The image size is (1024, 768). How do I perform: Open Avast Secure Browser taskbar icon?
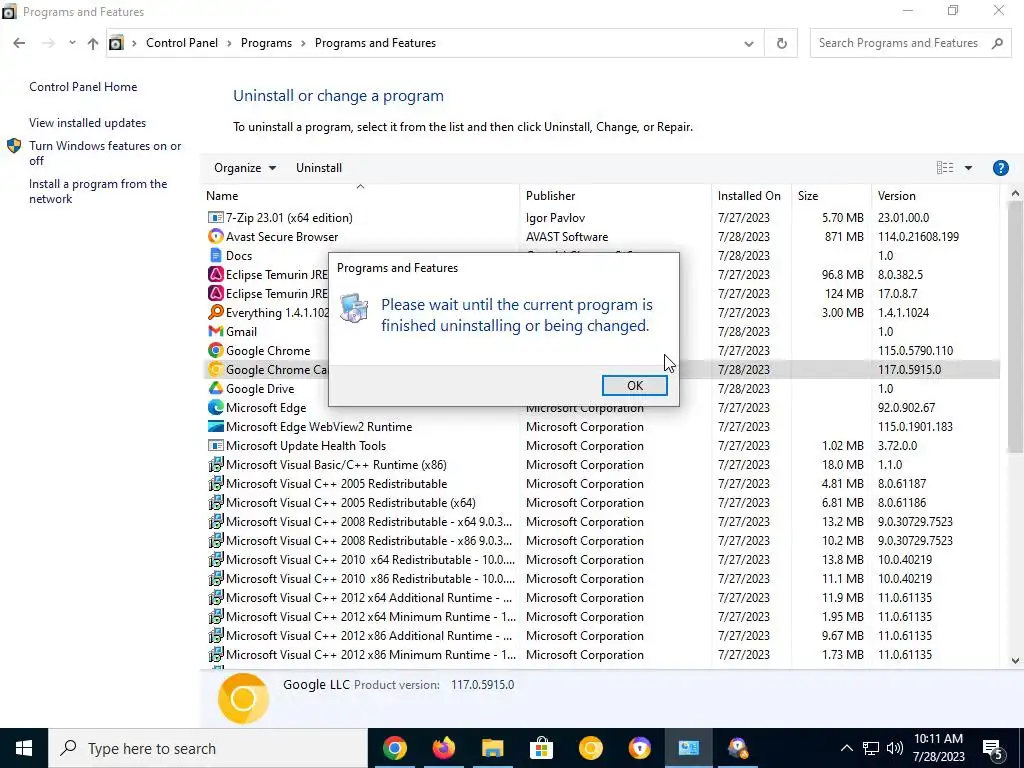click(x=639, y=748)
